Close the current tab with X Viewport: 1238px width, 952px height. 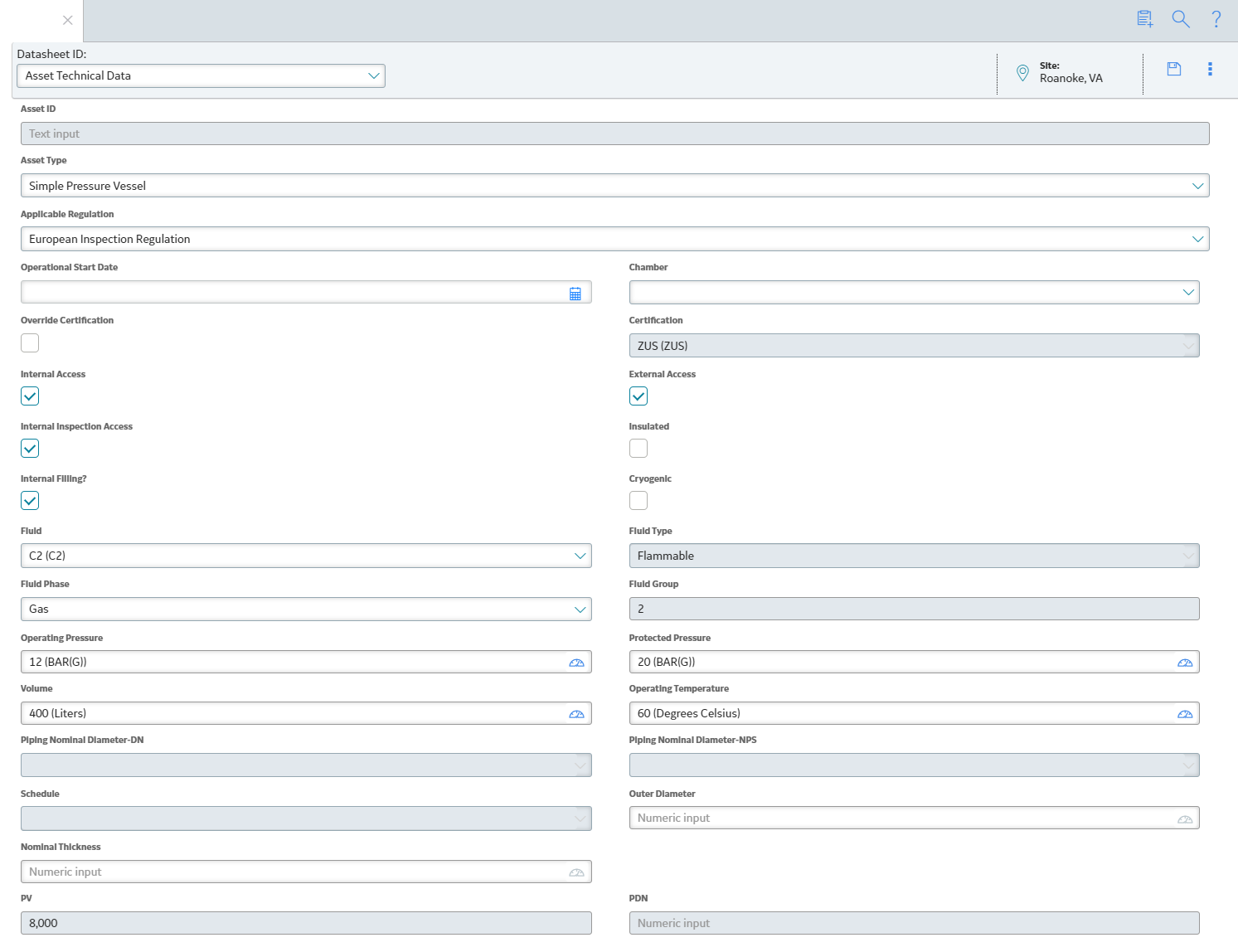point(68,20)
